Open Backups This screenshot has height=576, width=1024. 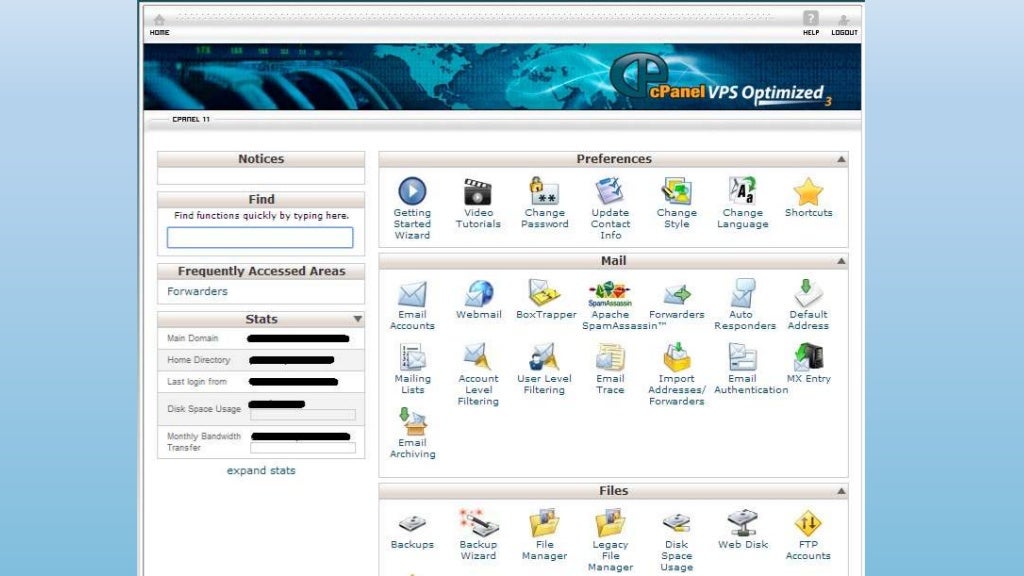pyautogui.click(x=412, y=530)
